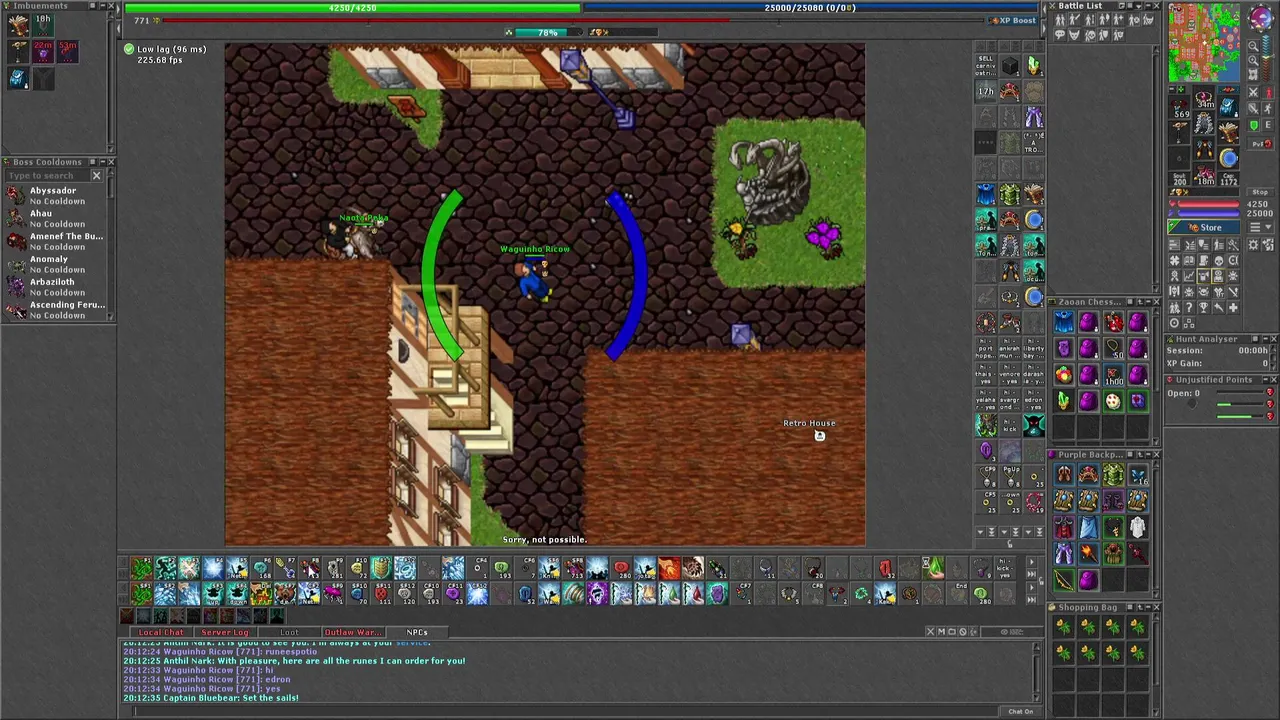This screenshot has width=1280, height=720.
Task: Click bottommost action bar page arrow
Action: (x=1031, y=600)
